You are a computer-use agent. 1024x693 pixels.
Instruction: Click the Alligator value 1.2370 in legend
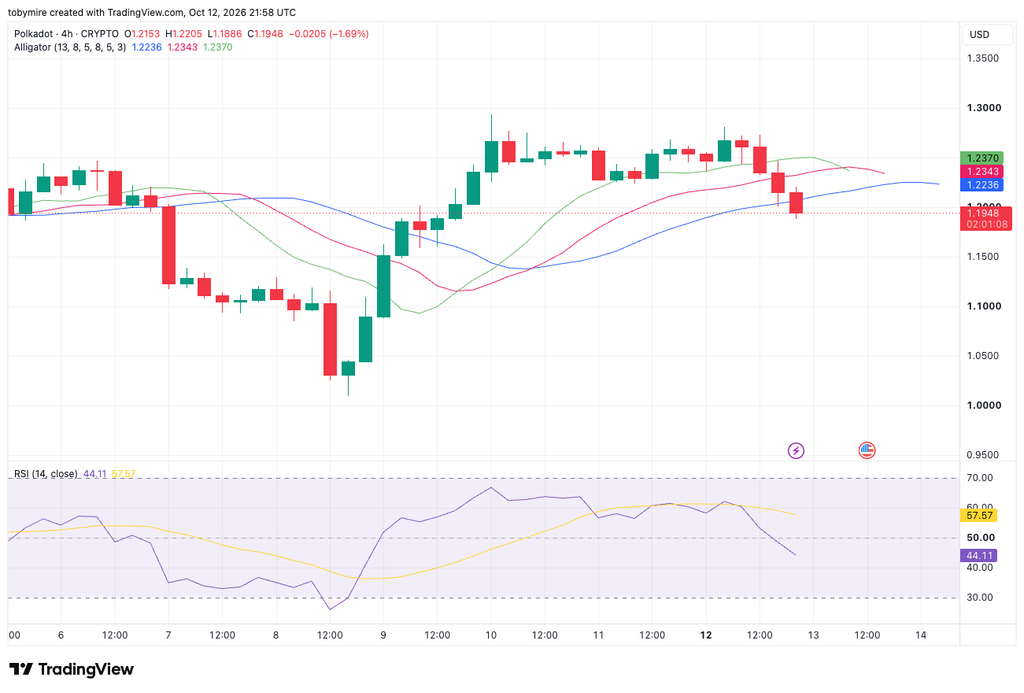pos(217,47)
